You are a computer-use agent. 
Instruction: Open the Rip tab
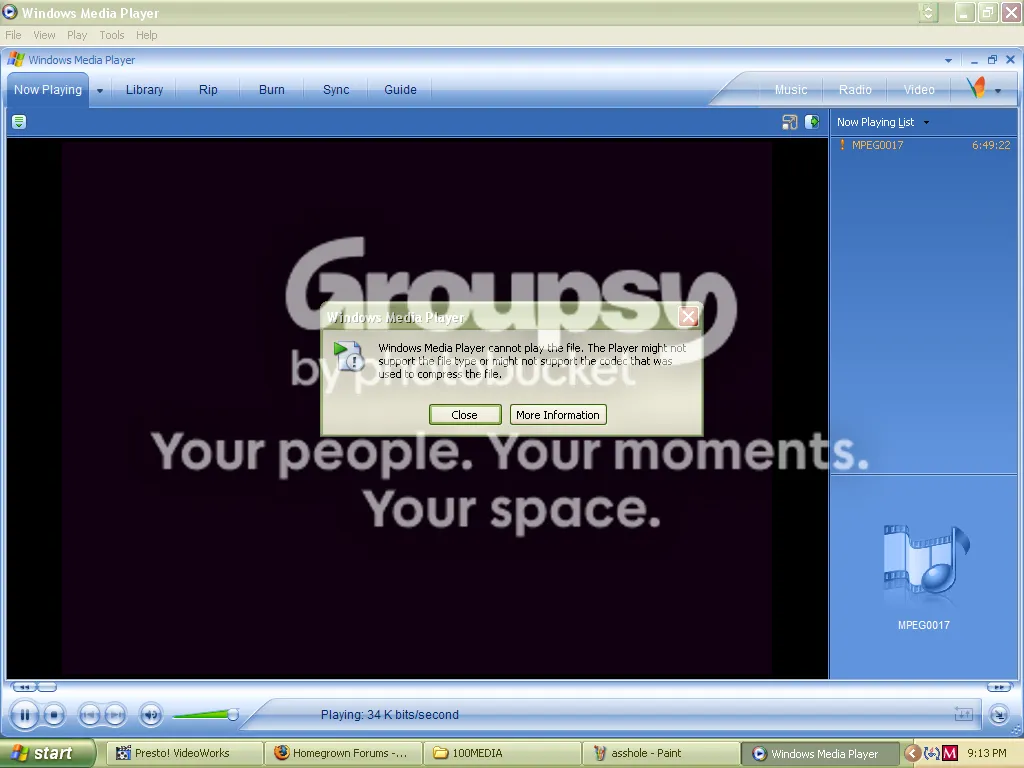pos(208,90)
